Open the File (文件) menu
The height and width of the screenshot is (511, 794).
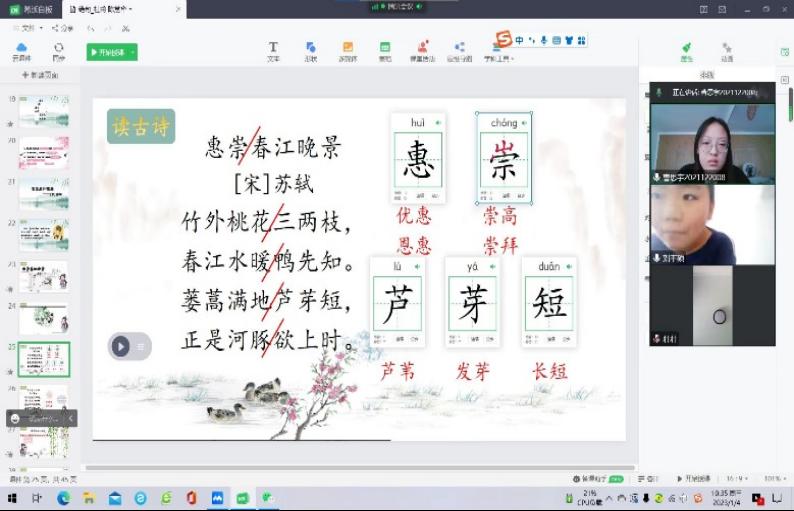[29, 28]
